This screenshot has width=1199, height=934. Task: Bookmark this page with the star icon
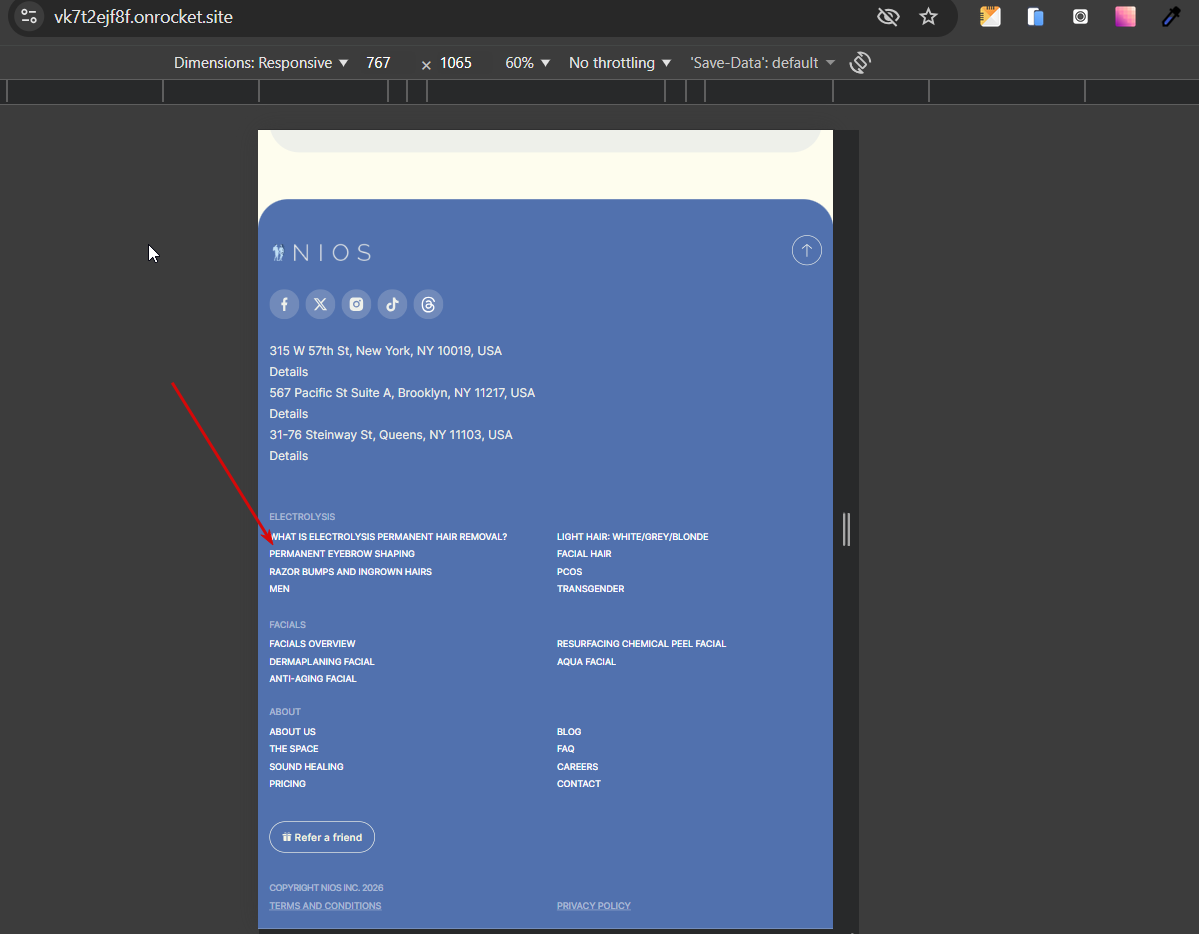pyautogui.click(x=928, y=17)
